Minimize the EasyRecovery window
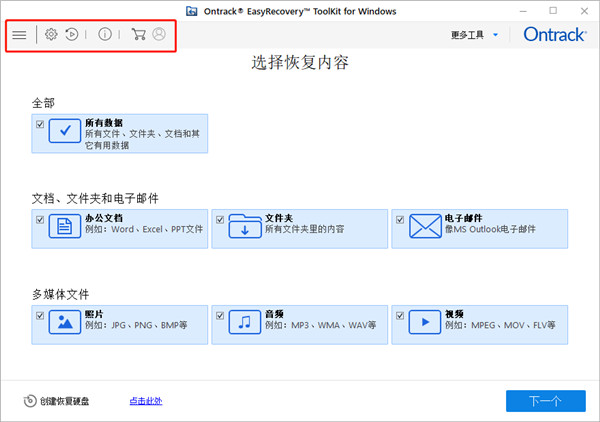Screen dimensions: 600x422 523,11
